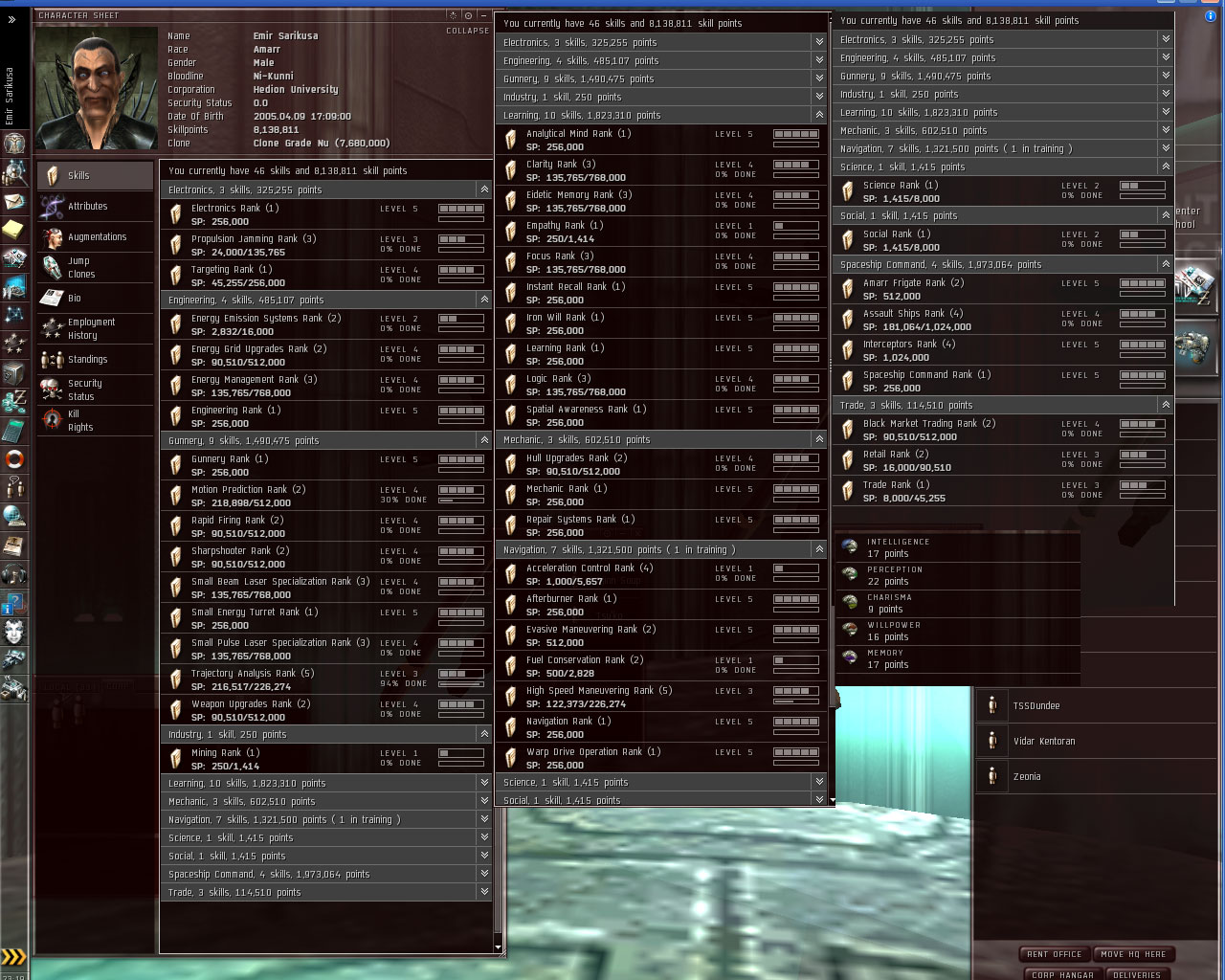Open the Augmentations tab

point(95,236)
